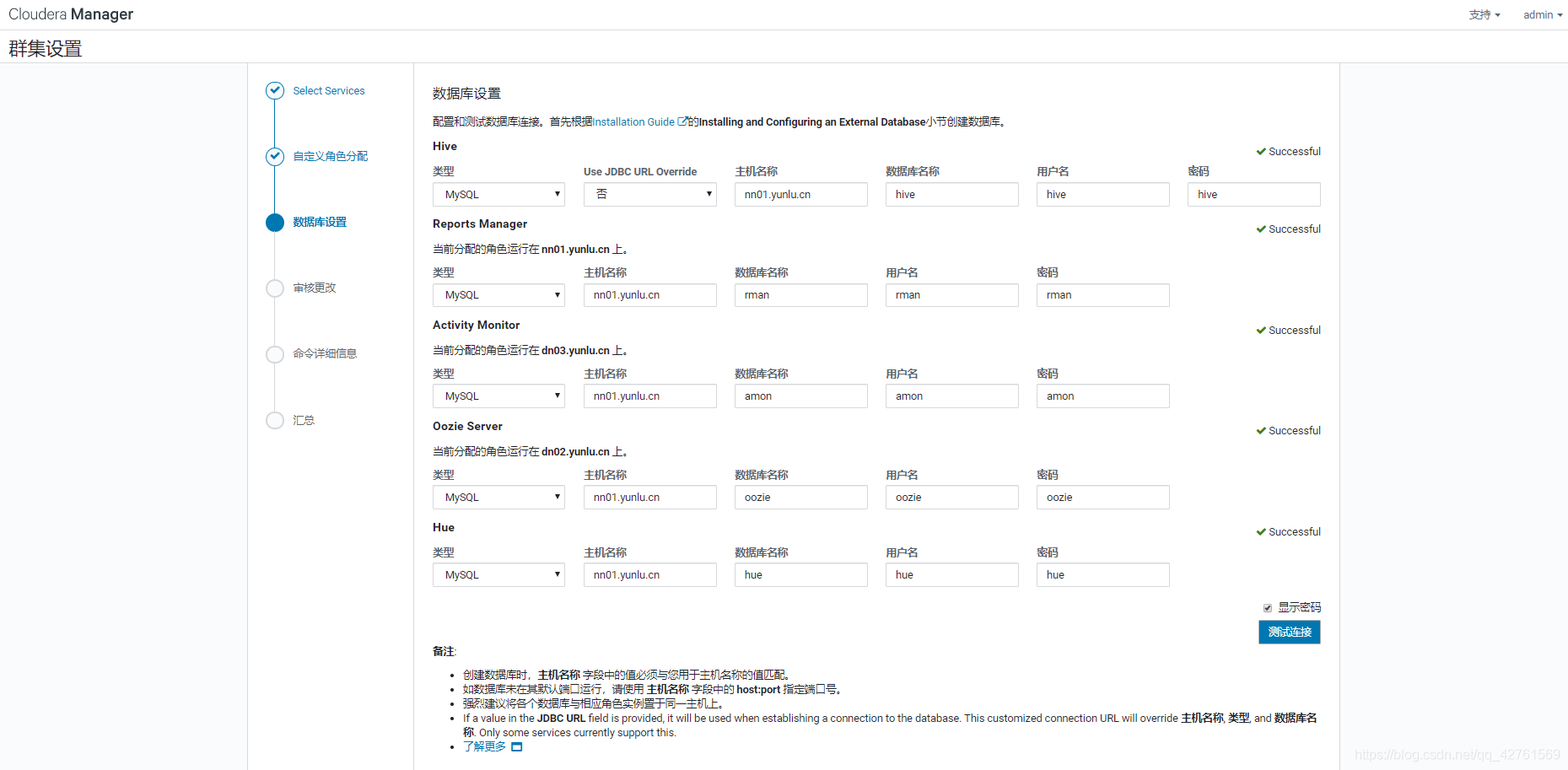
Task: Click the Activity Monitor 数据库名称 field
Action: point(801,396)
